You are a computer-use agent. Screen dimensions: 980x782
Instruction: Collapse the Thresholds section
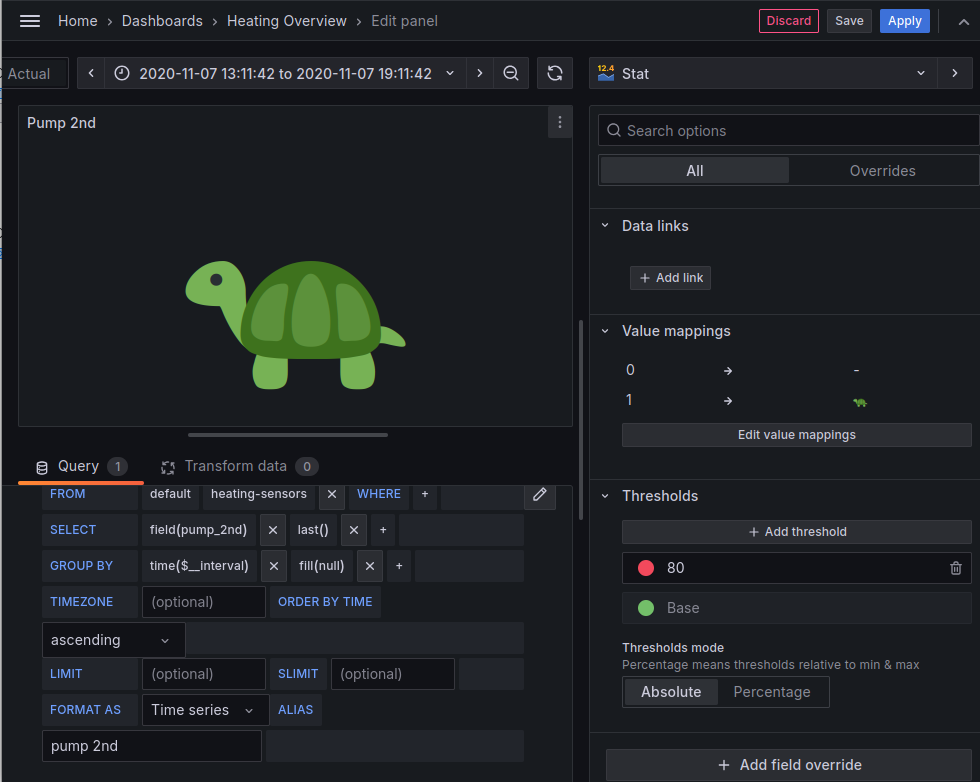pos(604,496)
